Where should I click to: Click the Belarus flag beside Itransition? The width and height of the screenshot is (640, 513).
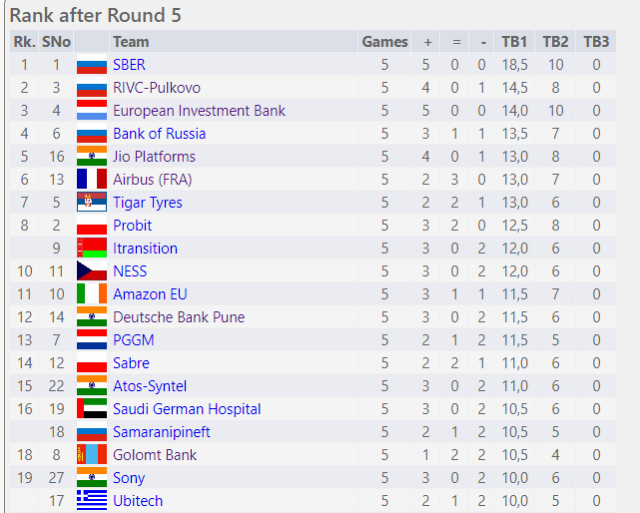(92, 248)
